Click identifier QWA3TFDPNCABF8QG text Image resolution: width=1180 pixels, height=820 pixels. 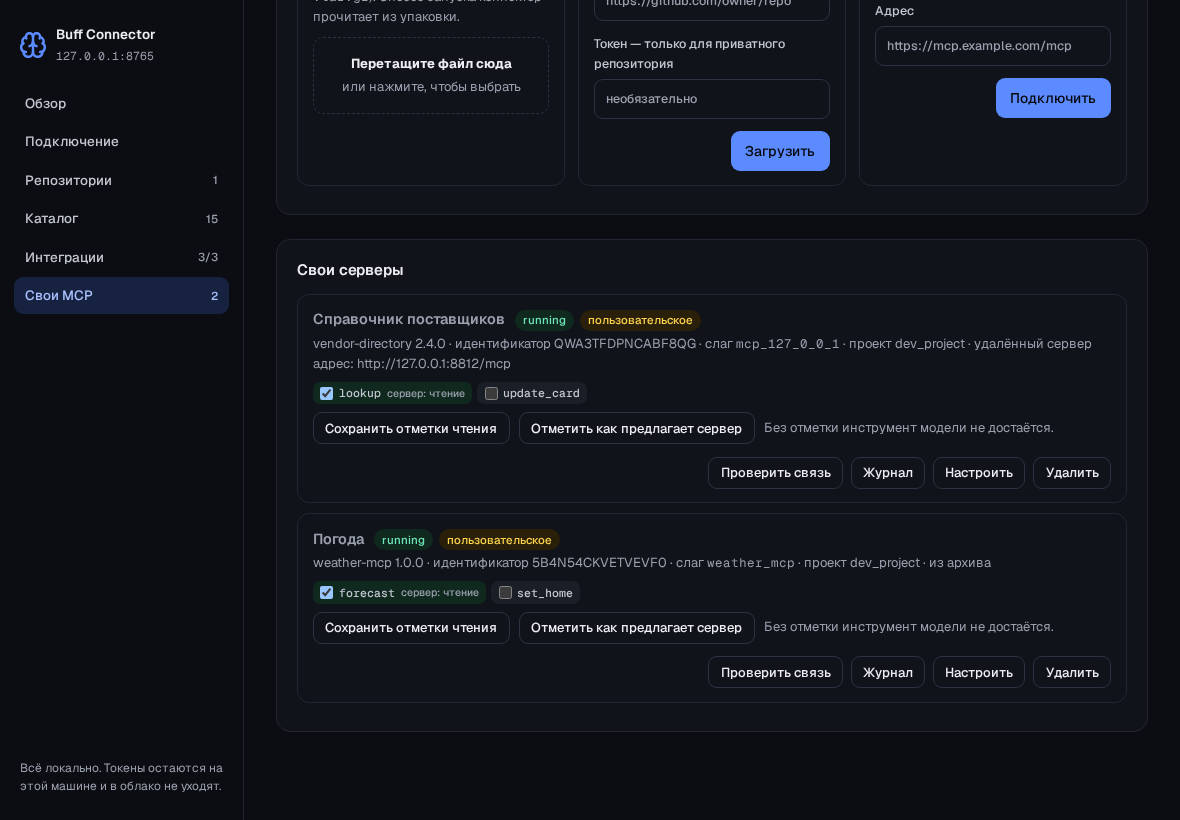tap(625, 344)
